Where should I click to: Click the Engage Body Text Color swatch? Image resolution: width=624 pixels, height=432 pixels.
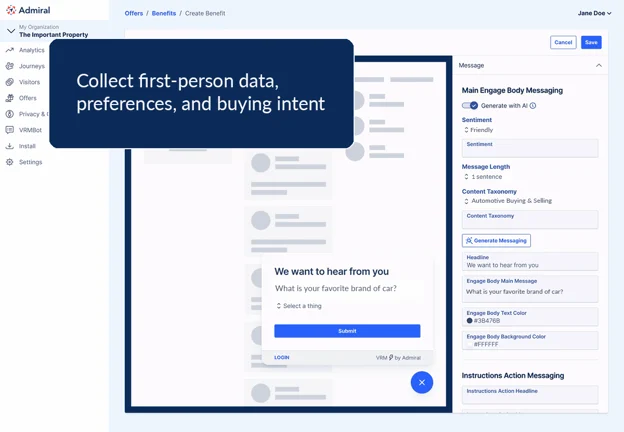(469, 321)
